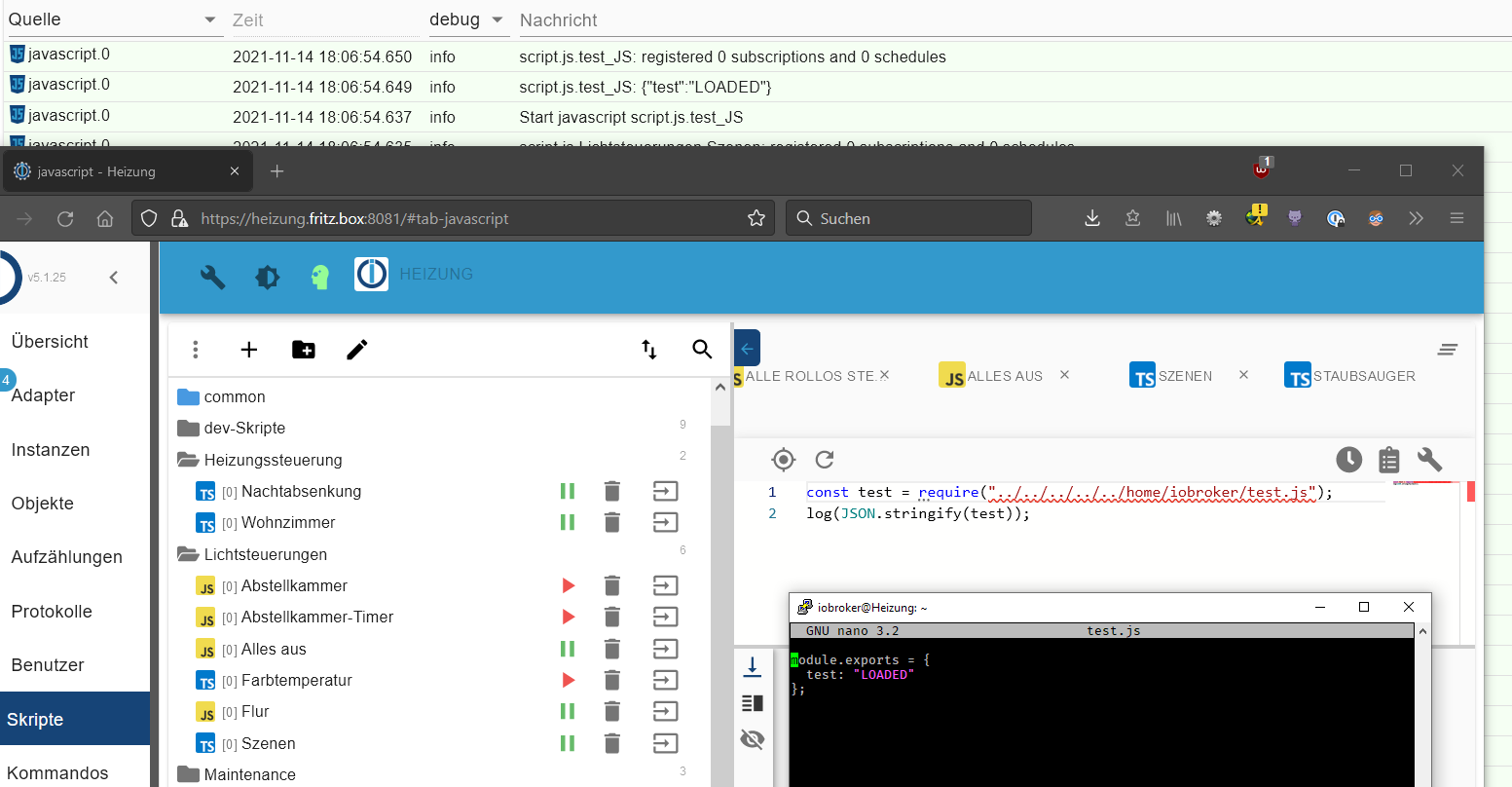Select Objekte in the left navigation
Viewport: 1512px width, 787px height.
pos(43,504)
